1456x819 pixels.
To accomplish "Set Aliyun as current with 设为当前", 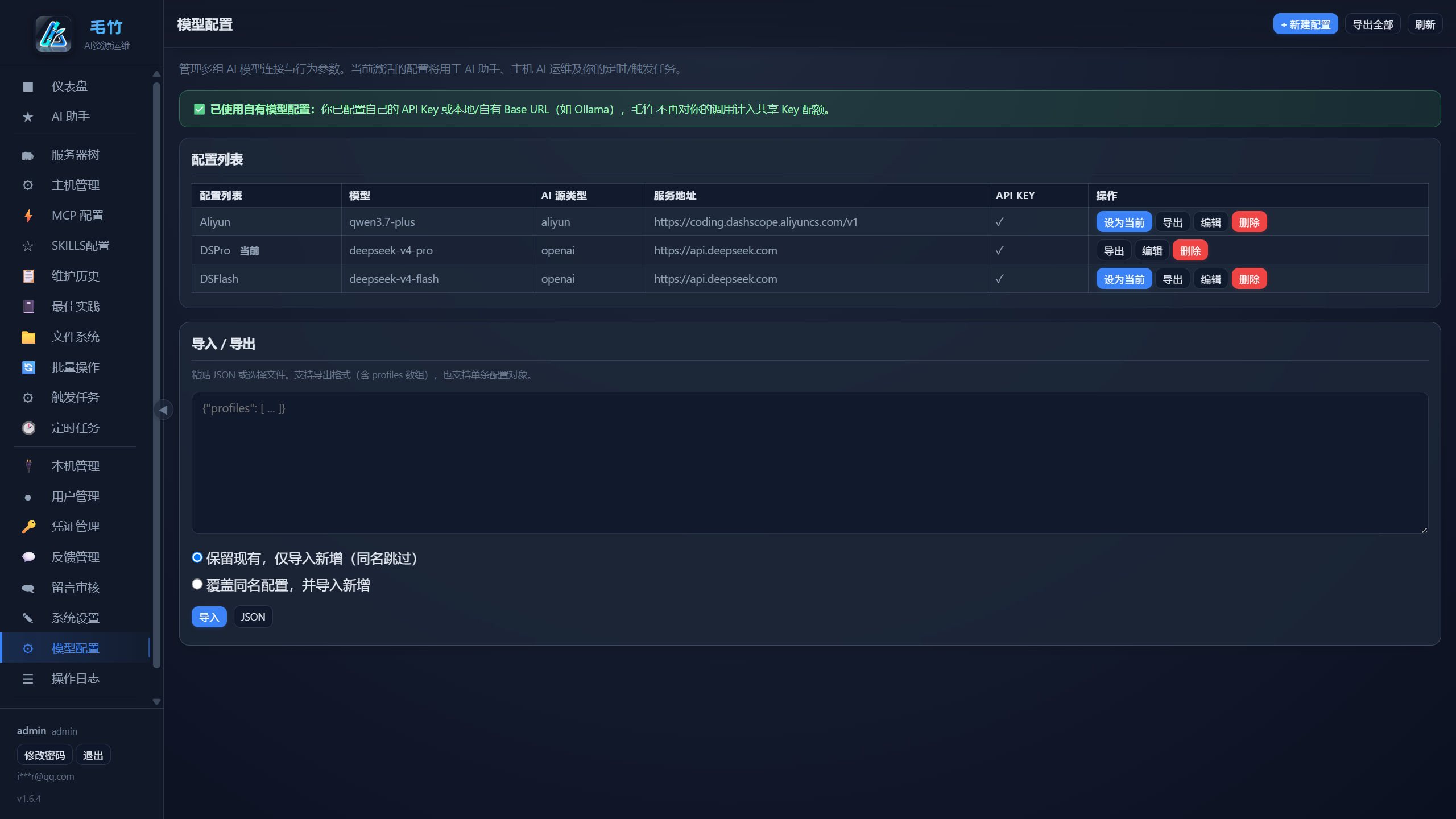I will tap(1124, 222).
